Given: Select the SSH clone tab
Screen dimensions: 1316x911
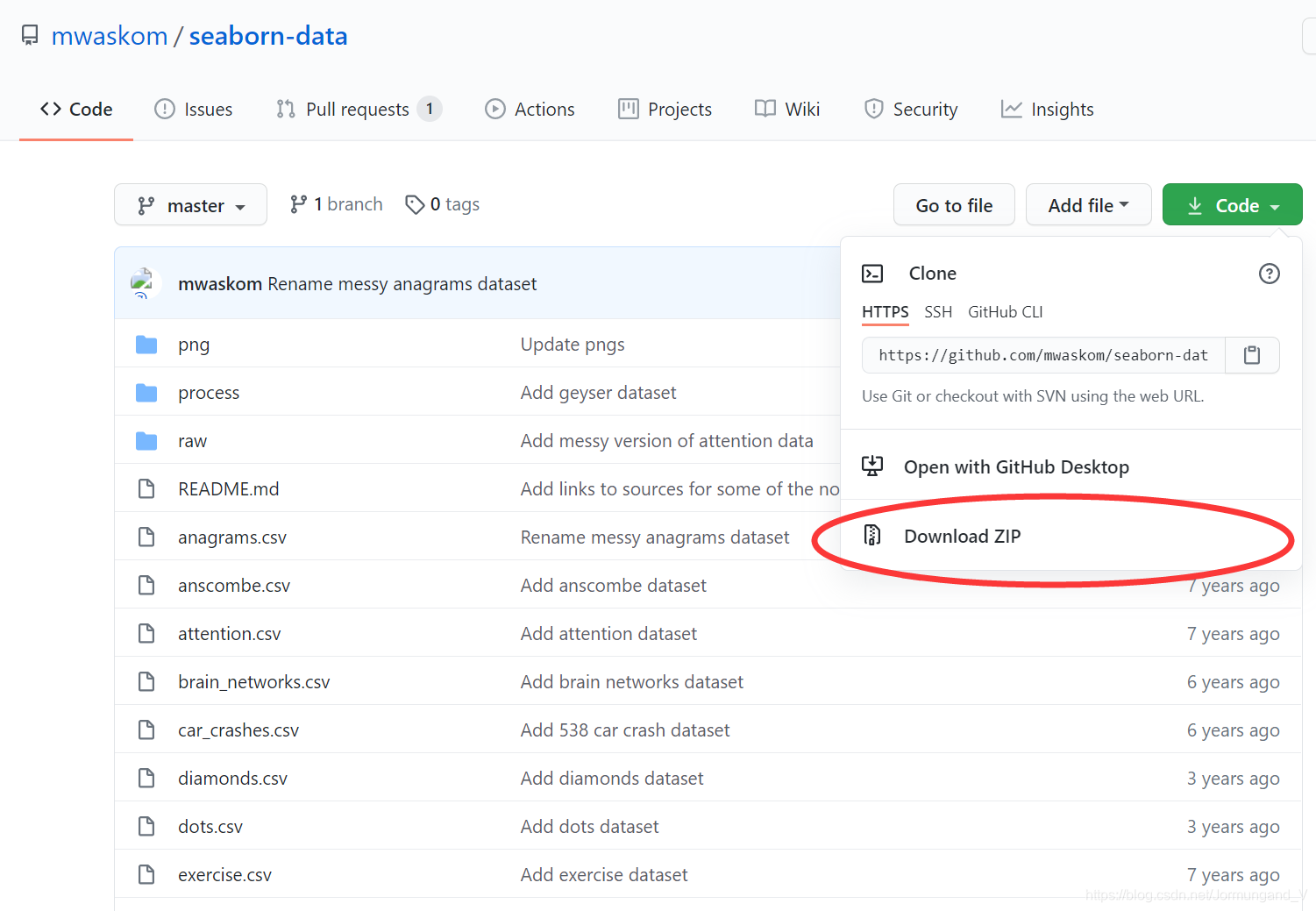Looking at the screenshot, I should (937, 312).
